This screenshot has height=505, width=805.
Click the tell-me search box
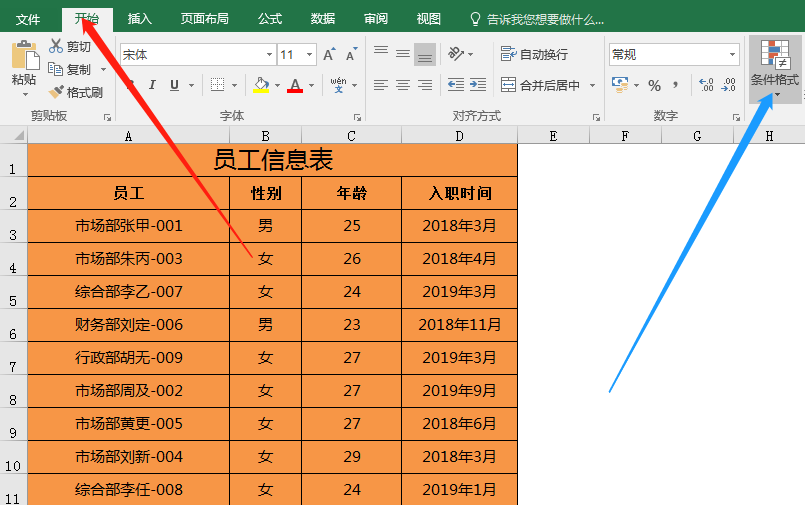pyautogui.click(x=545, y=20)
